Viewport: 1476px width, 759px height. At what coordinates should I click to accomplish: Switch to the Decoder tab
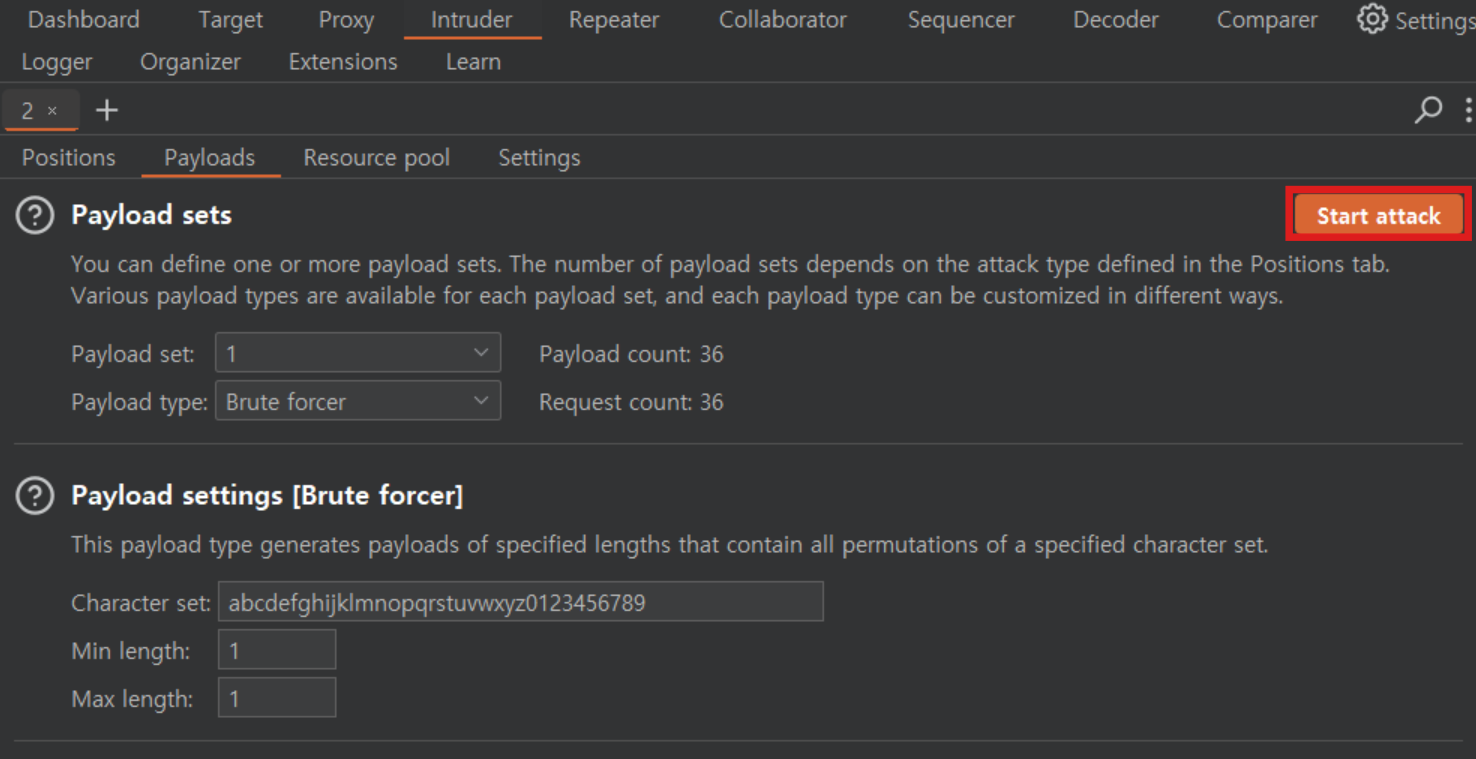1115,20
